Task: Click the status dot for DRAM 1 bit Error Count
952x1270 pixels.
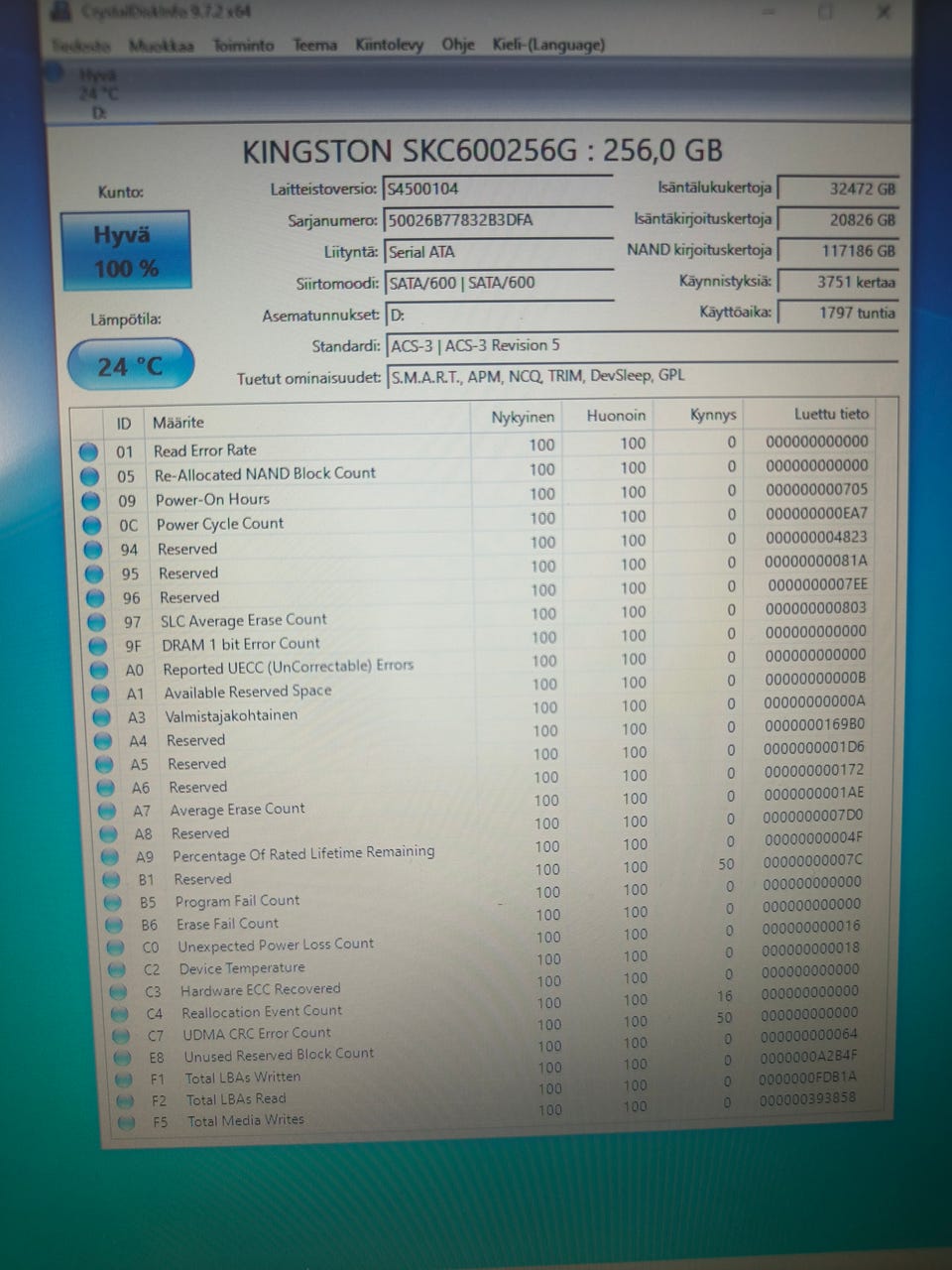Action: point(96,646)
